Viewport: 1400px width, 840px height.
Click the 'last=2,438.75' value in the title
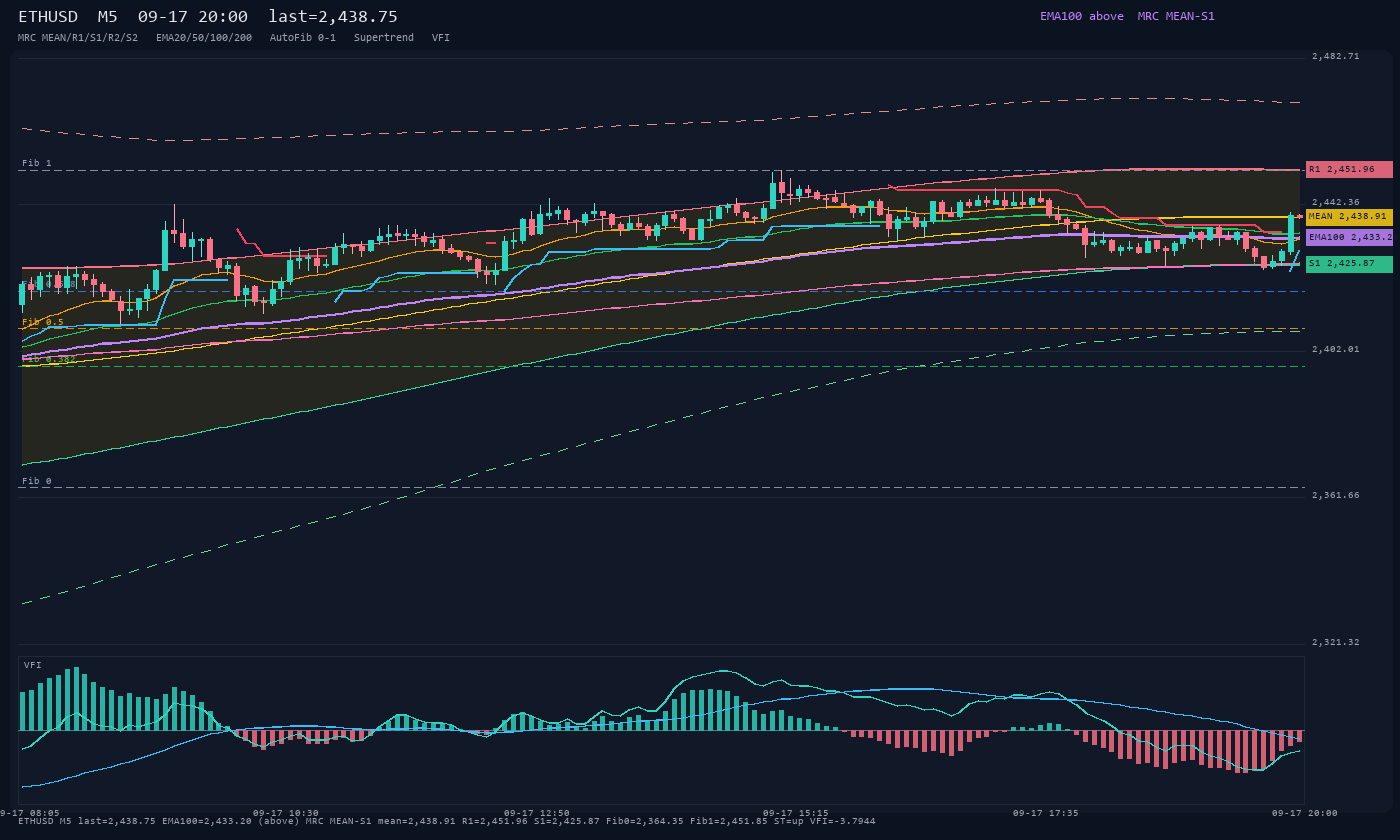[333, 17]
